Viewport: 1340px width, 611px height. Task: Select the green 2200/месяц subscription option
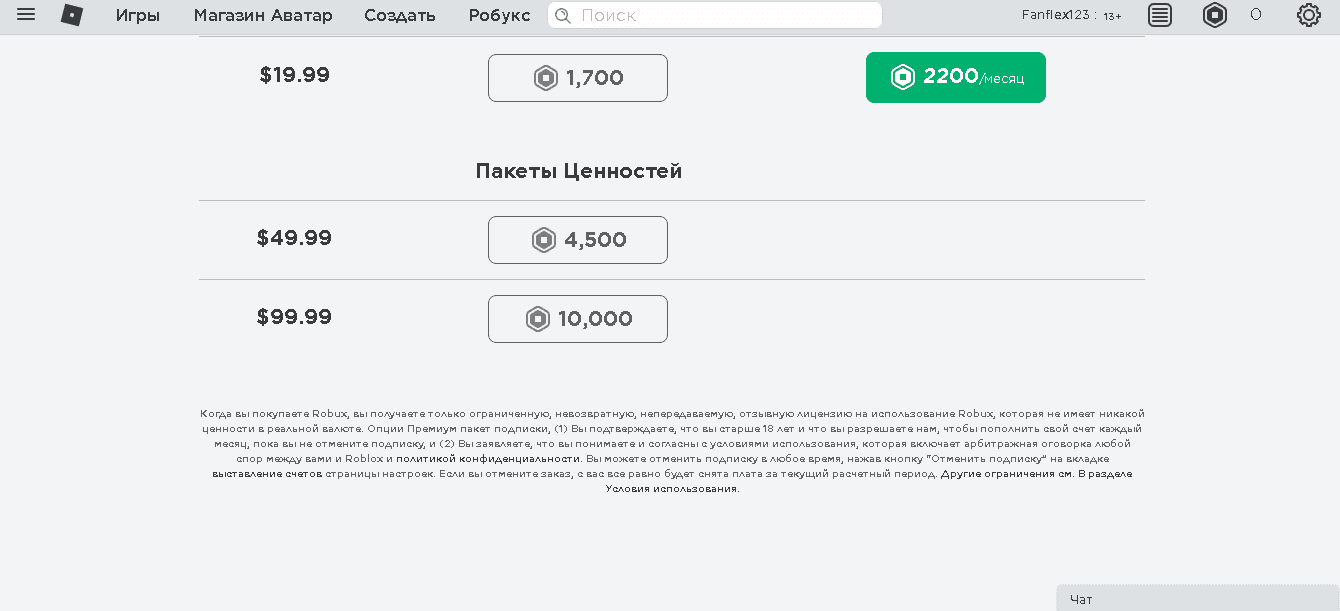pos(955,77)
